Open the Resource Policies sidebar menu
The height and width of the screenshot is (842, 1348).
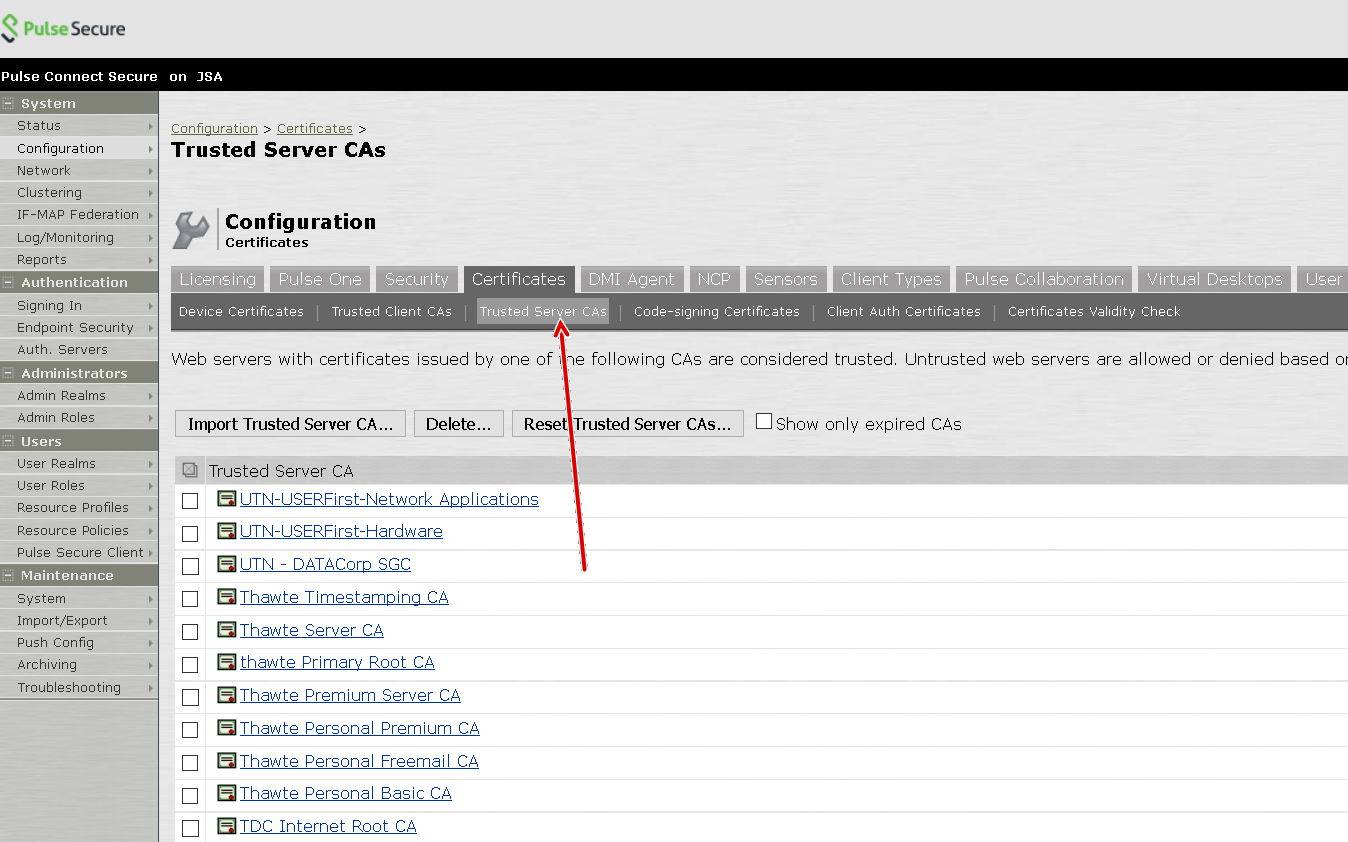point(79,530)
